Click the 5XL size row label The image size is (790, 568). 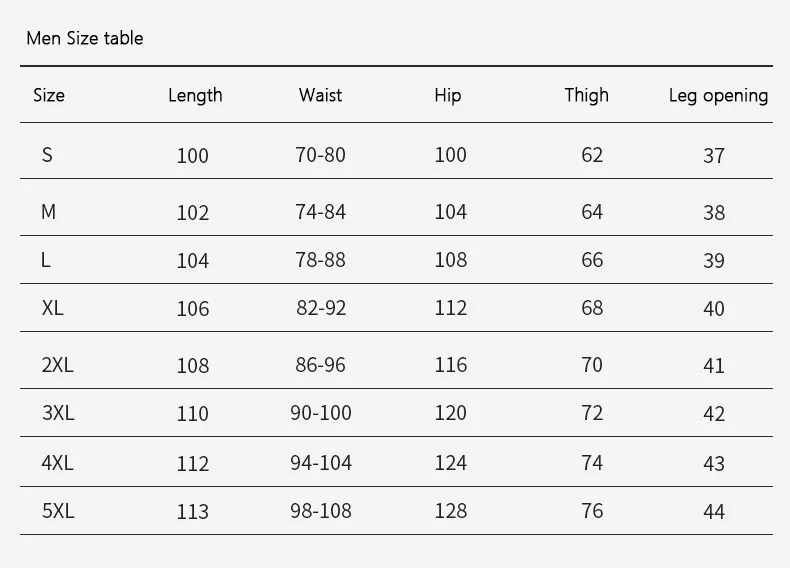[x=58, y=511]
